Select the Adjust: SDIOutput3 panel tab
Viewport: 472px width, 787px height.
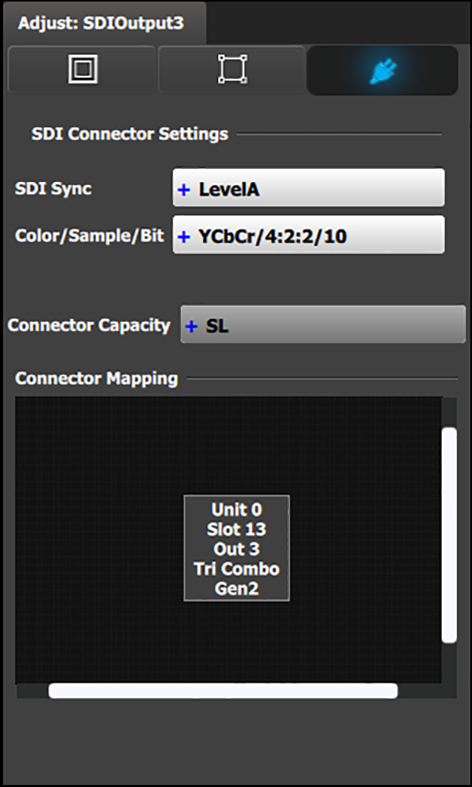click(101, 23)
